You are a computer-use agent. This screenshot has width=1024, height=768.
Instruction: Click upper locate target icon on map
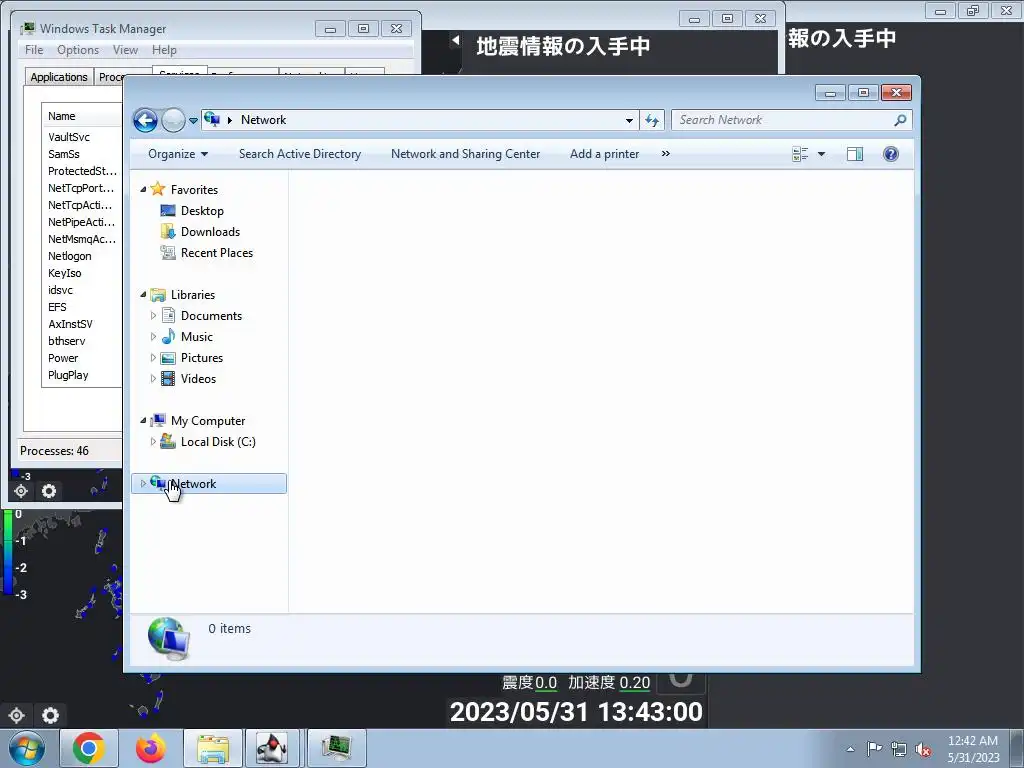tap(21, 491)
